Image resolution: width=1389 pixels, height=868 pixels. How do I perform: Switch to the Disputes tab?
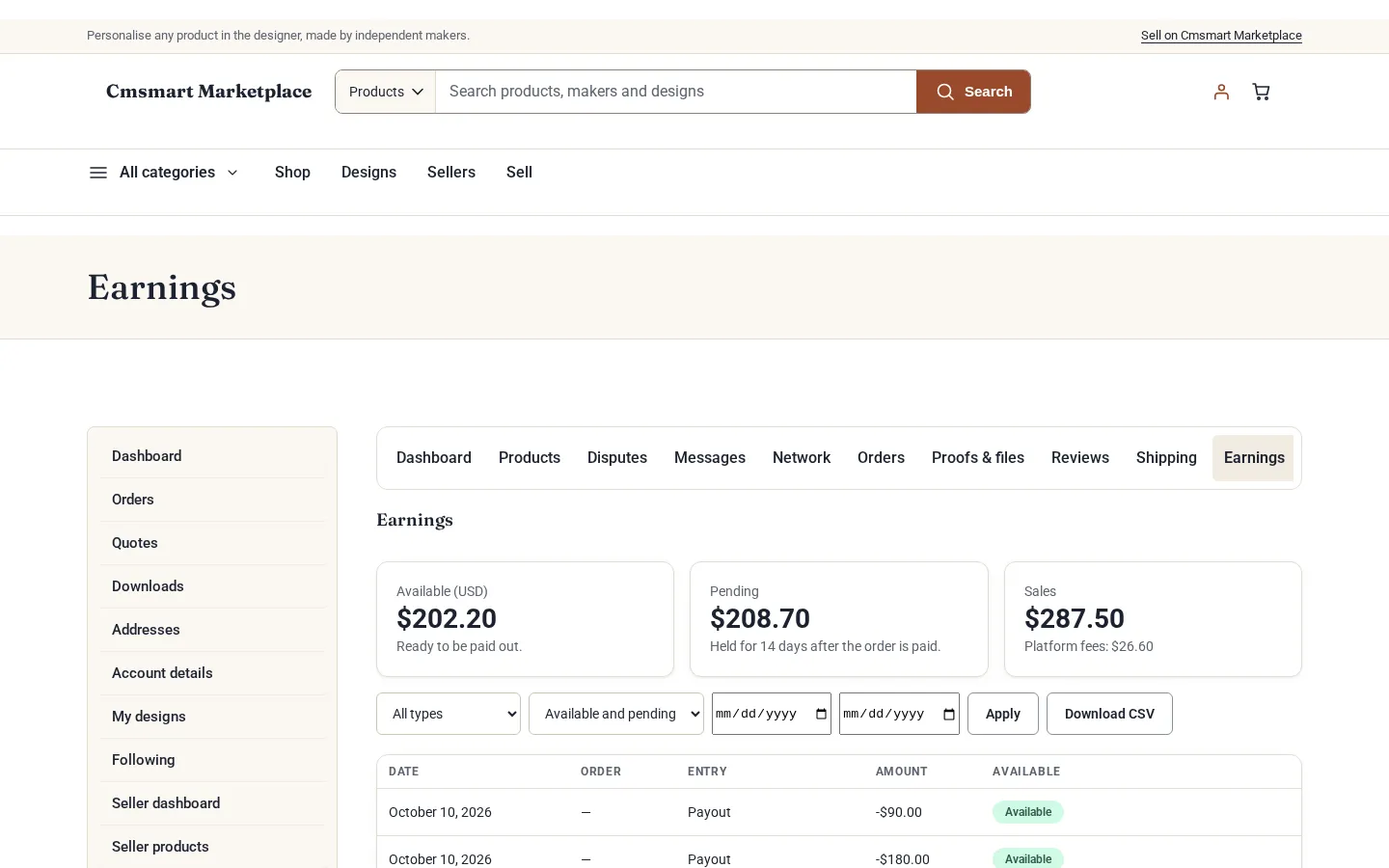[617, 458]
